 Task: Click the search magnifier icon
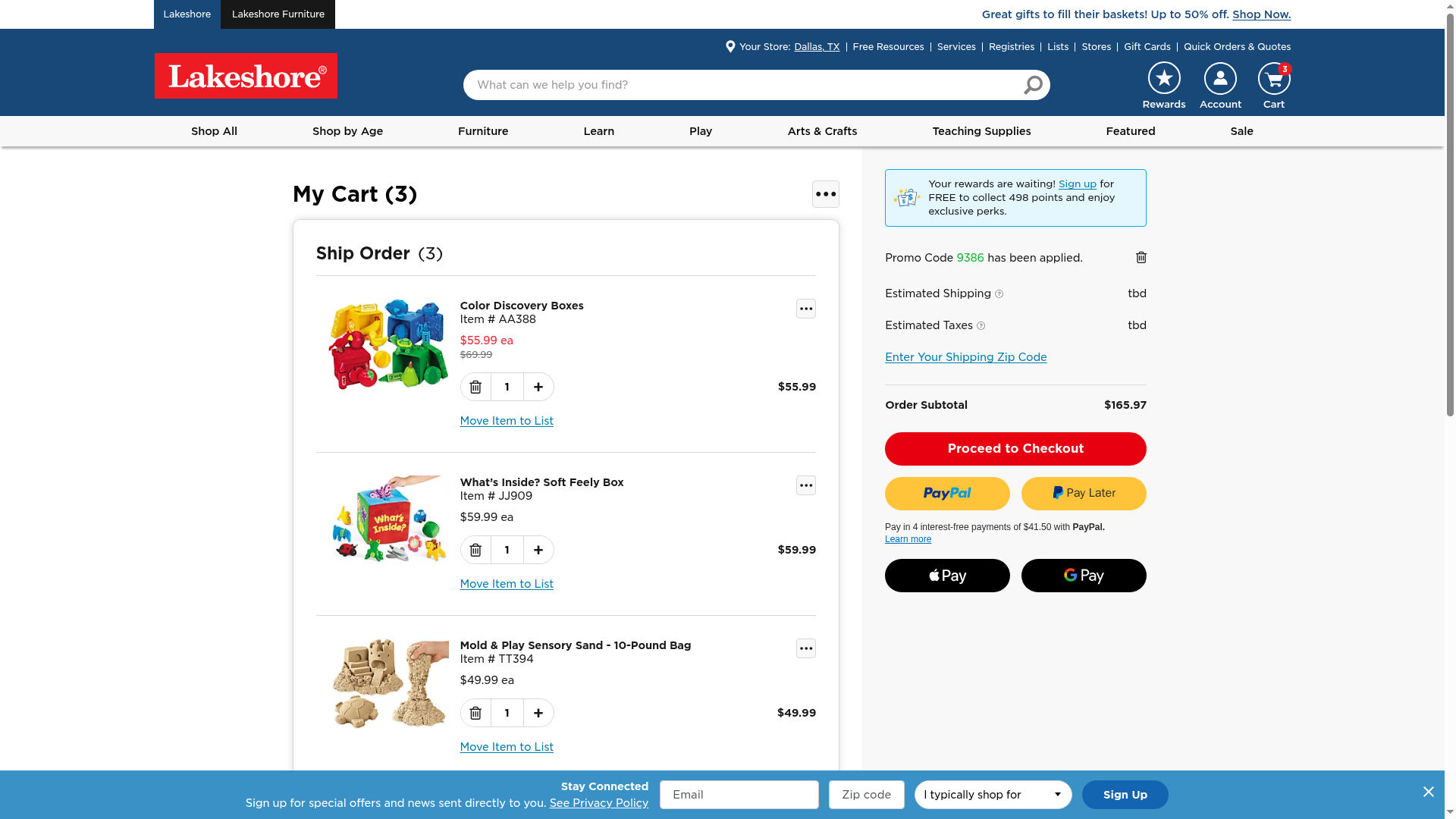pos(1033,85)
